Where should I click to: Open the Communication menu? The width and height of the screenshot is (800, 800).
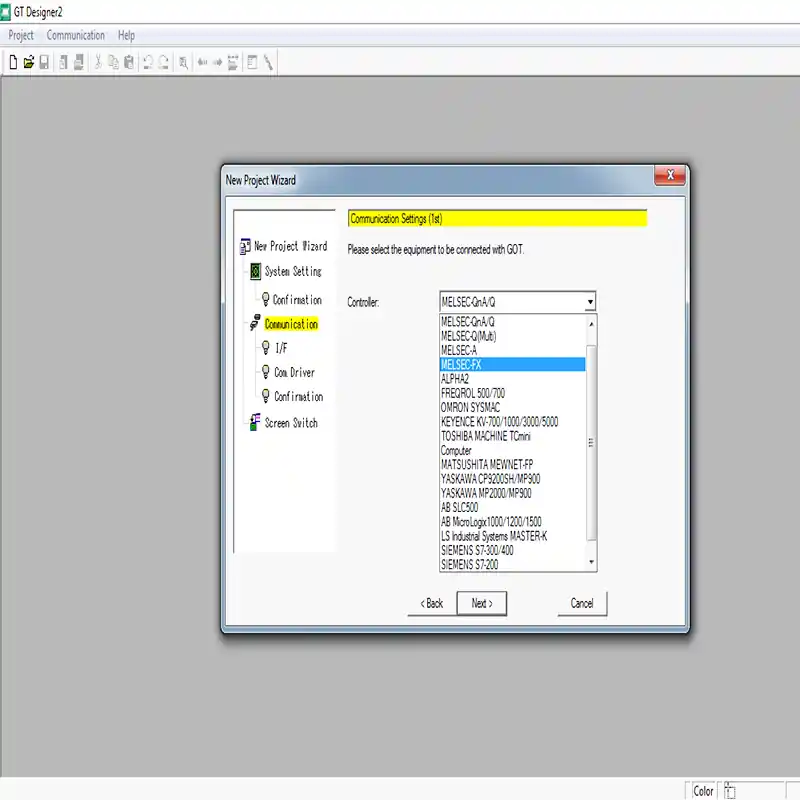coord(76,35)
